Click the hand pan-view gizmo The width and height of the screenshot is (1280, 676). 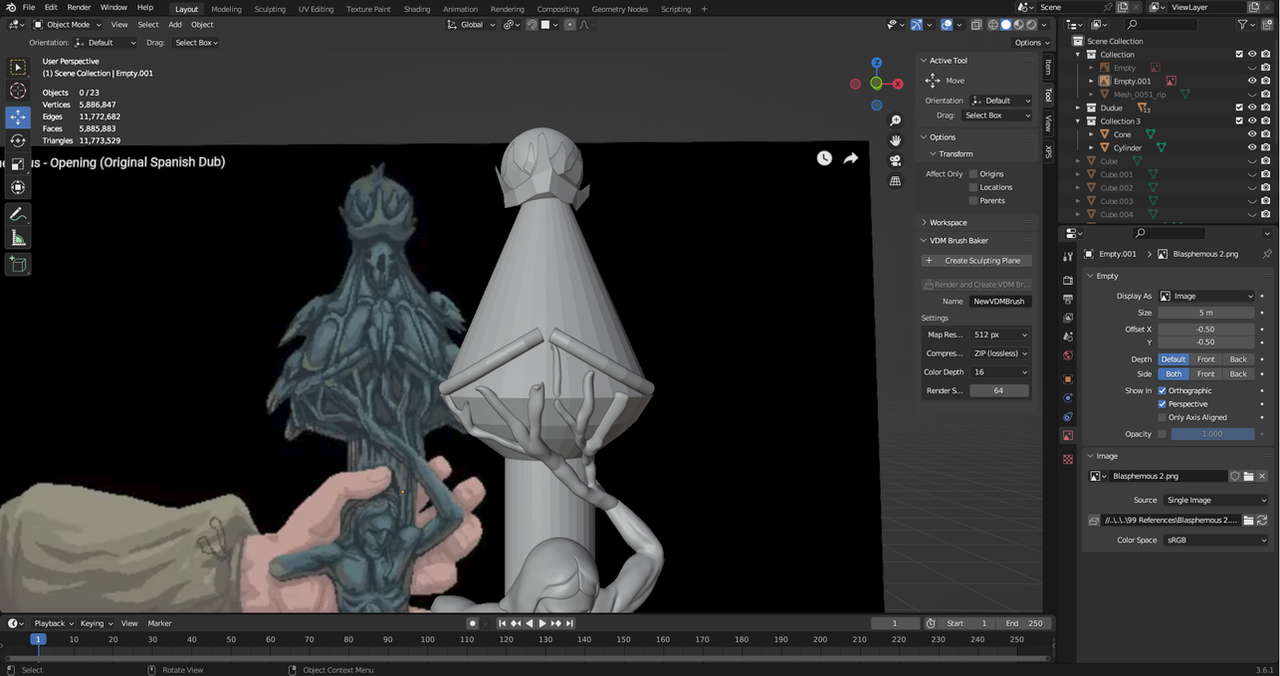[x=896, y=140]
